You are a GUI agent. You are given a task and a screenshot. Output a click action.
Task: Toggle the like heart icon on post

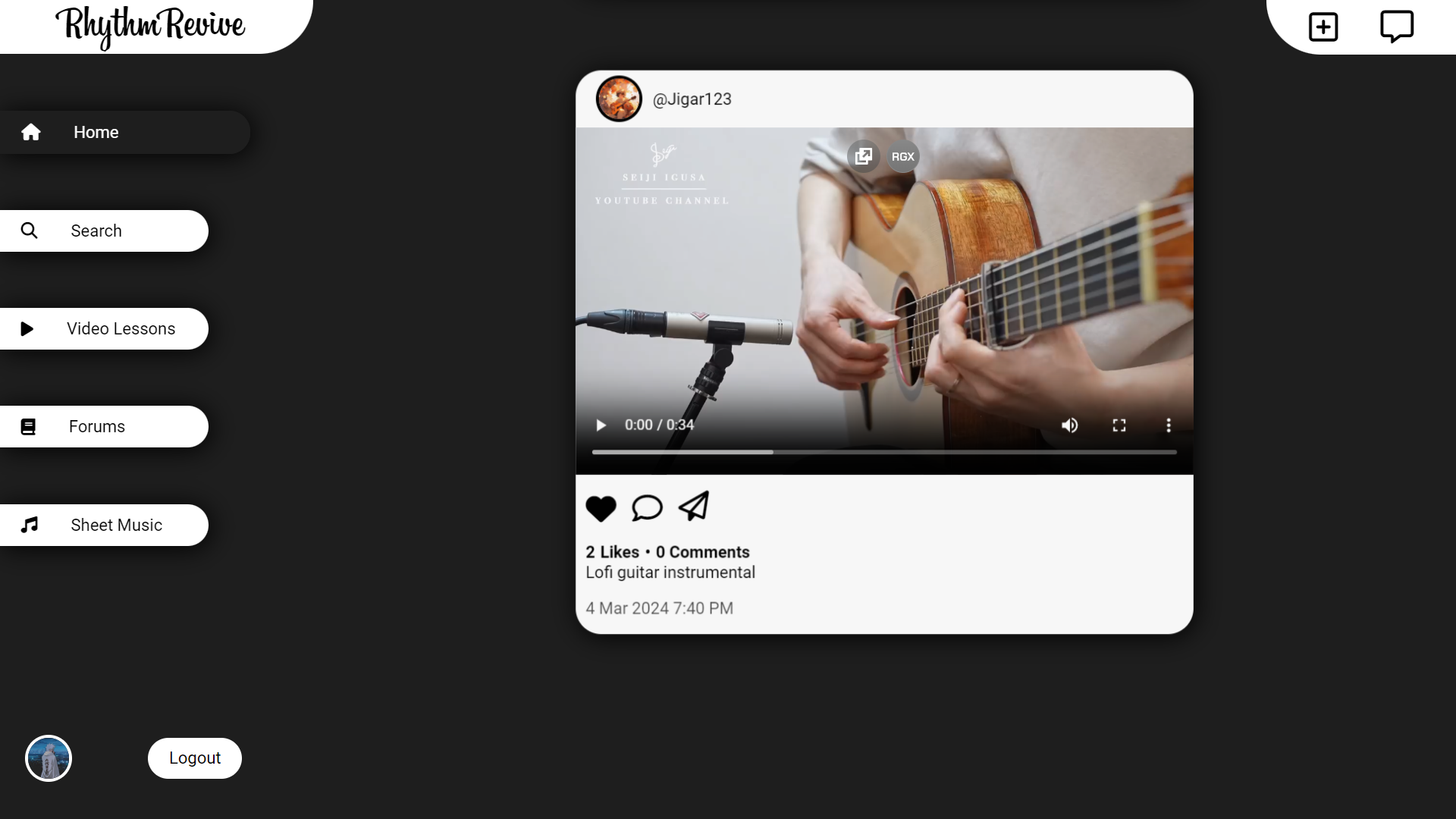click(x=601, y=508)
